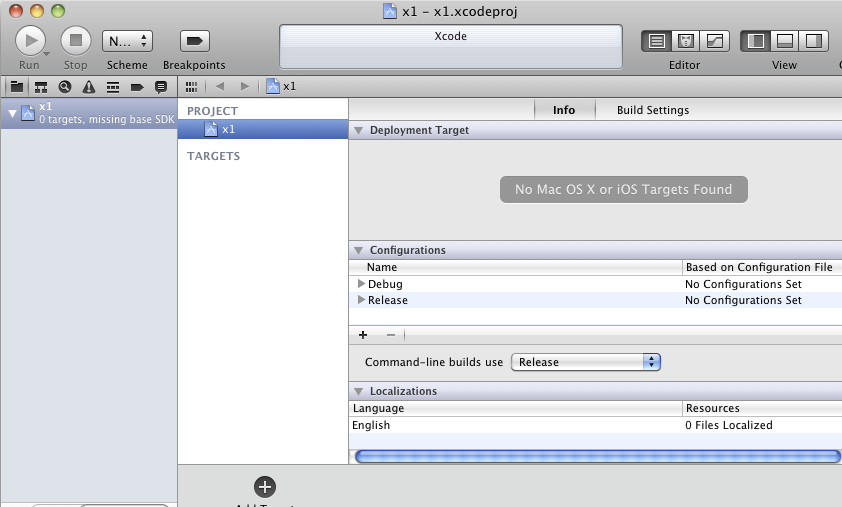This screenshot has width=842, height=507.
Task: Toggle the Utilities pane view
Action: (814, 41)
